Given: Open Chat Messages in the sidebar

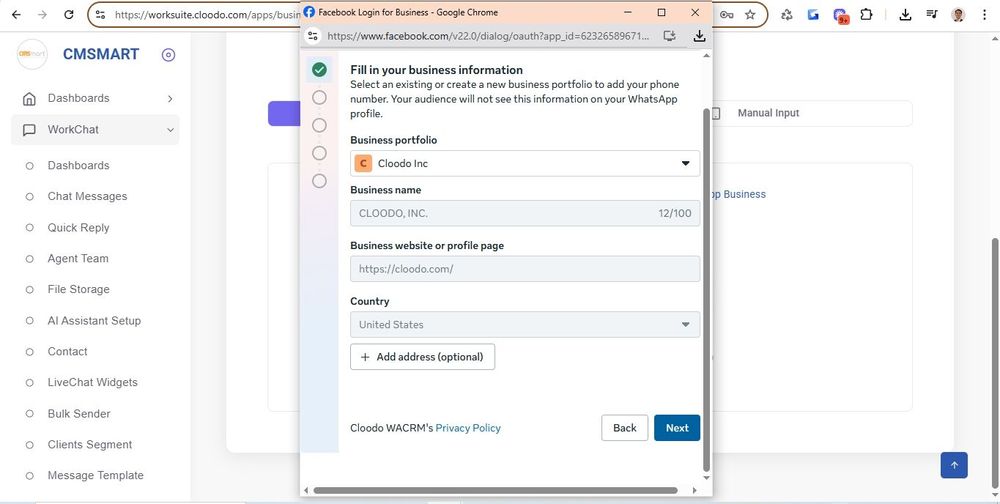Looking at the screenshot, I should [x=87, y=196].
